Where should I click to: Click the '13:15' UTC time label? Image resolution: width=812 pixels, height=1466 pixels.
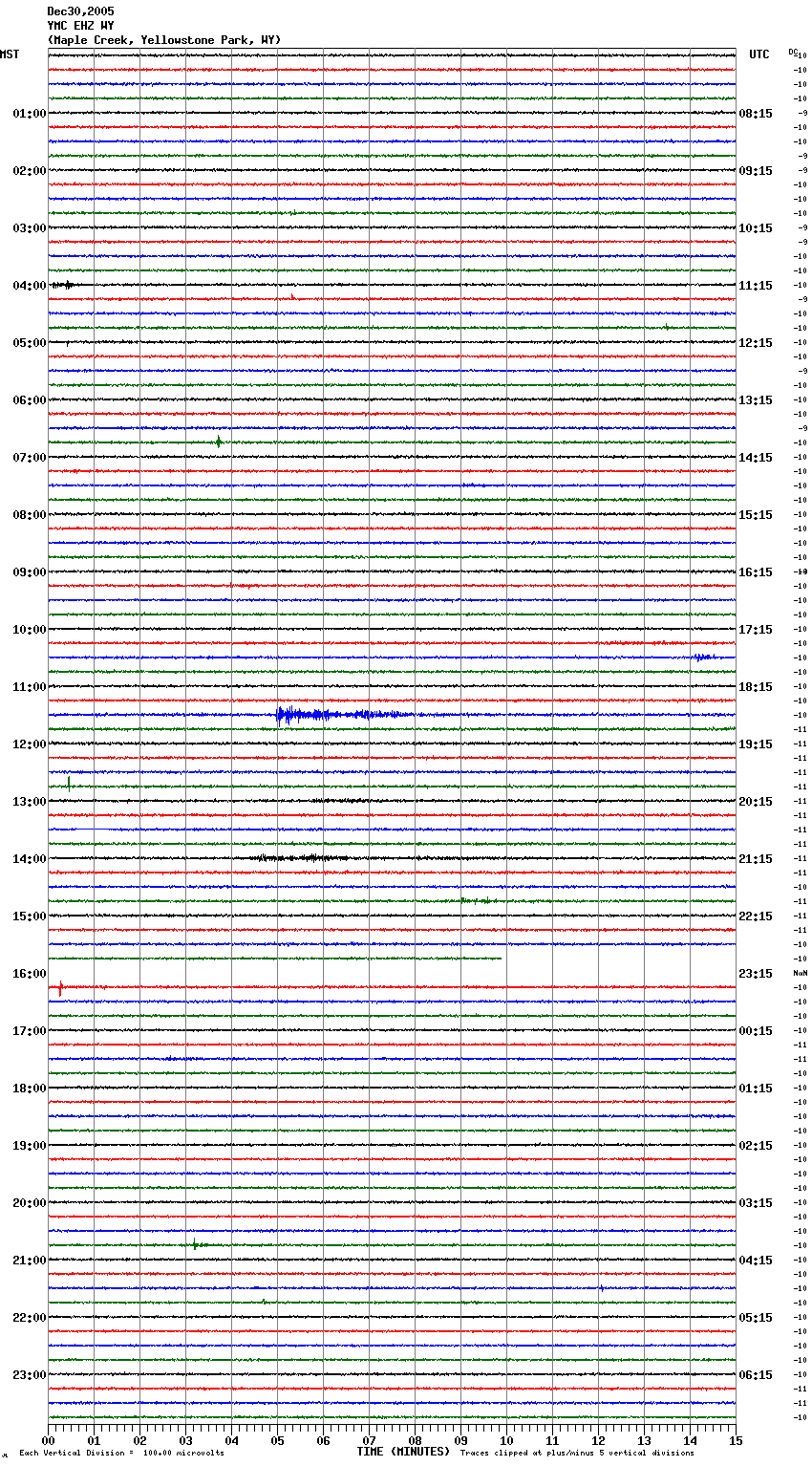pyautogui.click(x=756, y=400)
